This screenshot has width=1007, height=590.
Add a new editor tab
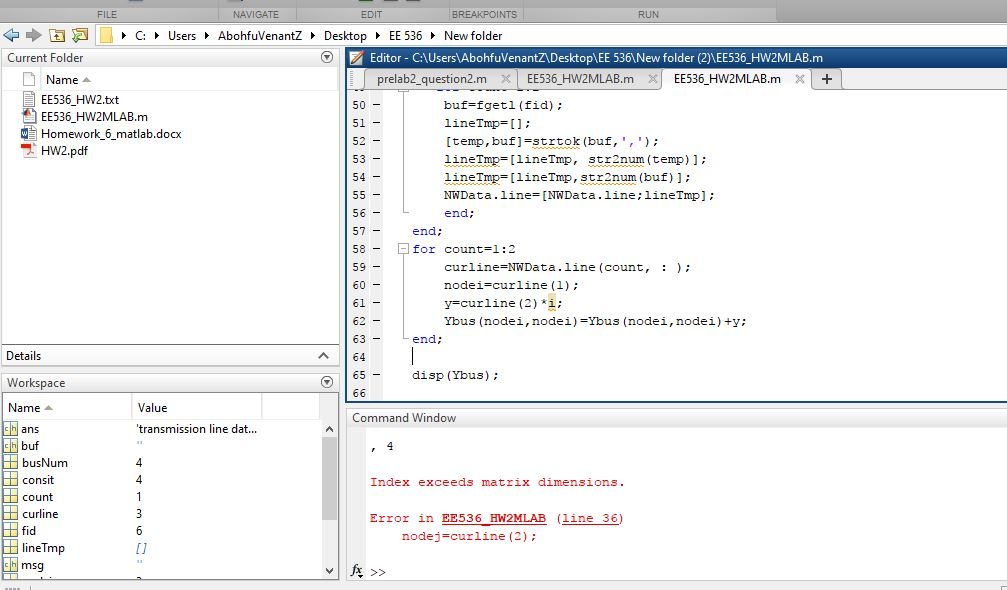coord(827,79)
